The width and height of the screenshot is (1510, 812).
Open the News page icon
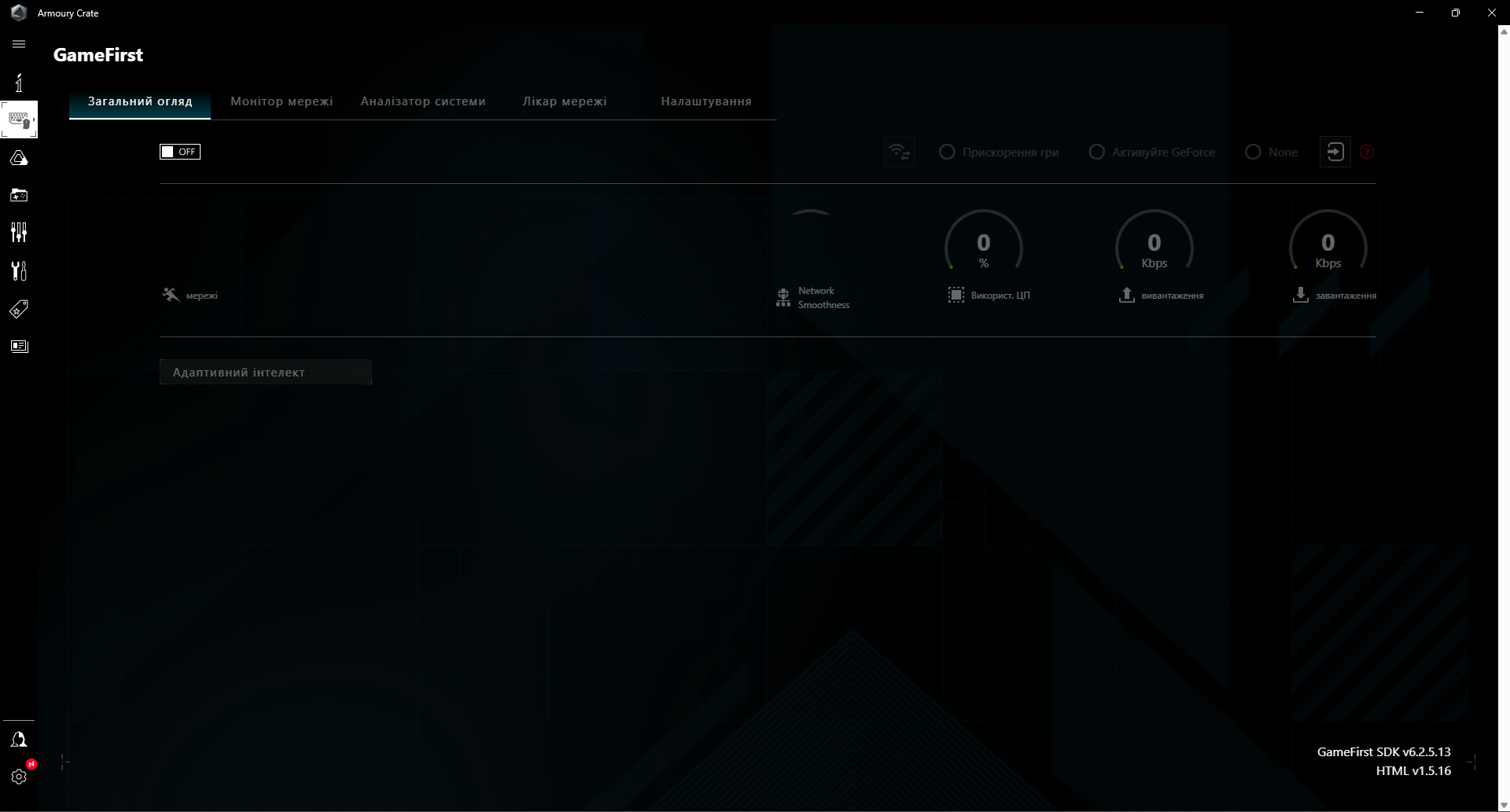click(19, 346)
